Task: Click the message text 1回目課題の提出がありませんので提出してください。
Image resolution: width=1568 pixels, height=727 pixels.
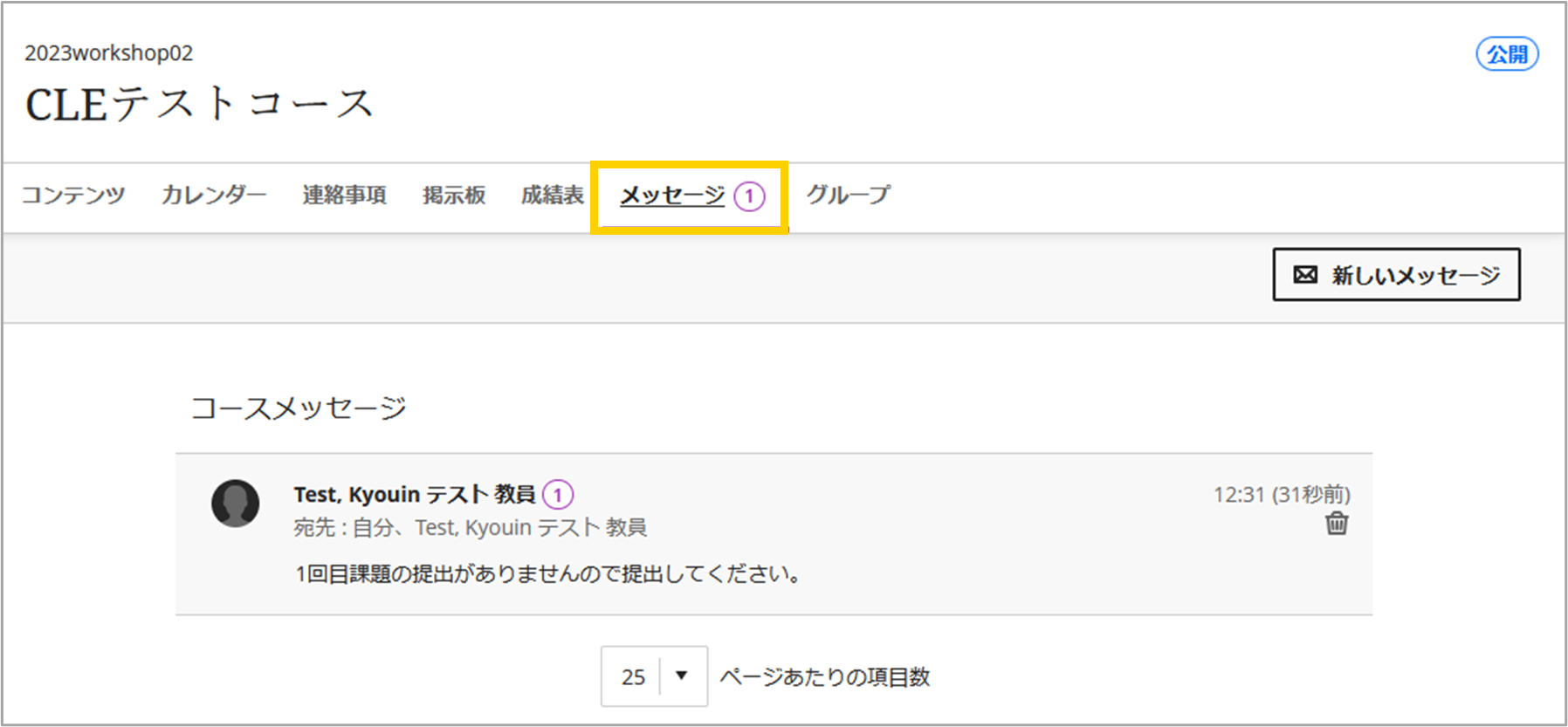Action: 548,574
